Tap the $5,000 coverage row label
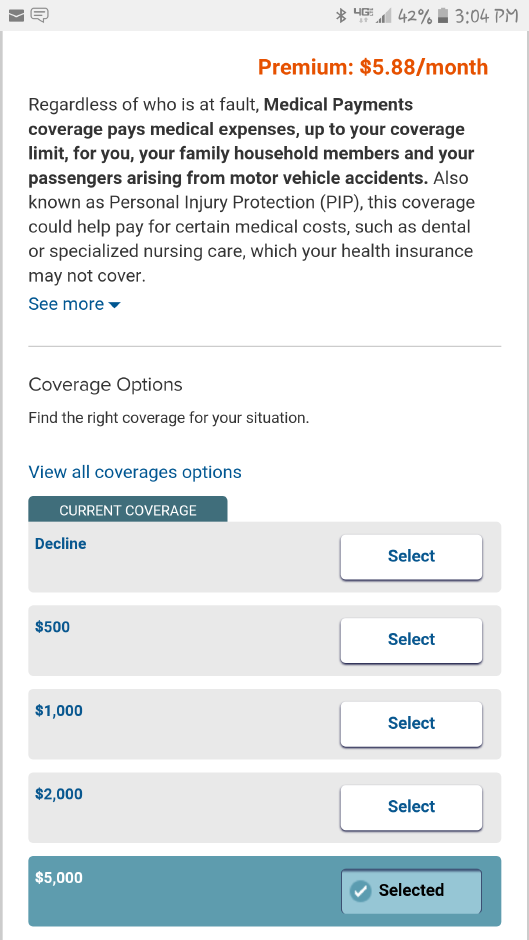Screen dimensions: 529x940 pos(59,878)
